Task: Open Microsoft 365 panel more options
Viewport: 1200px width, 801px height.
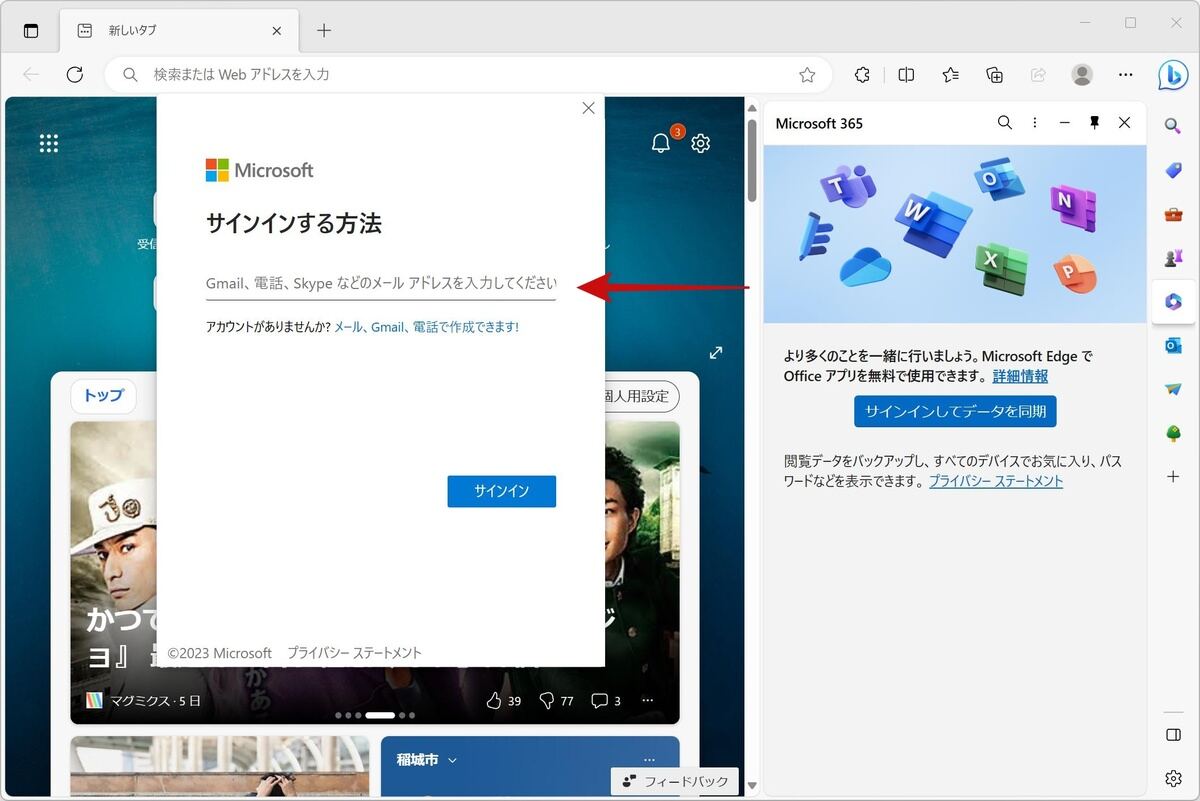Action: (x=1035, y=123)
